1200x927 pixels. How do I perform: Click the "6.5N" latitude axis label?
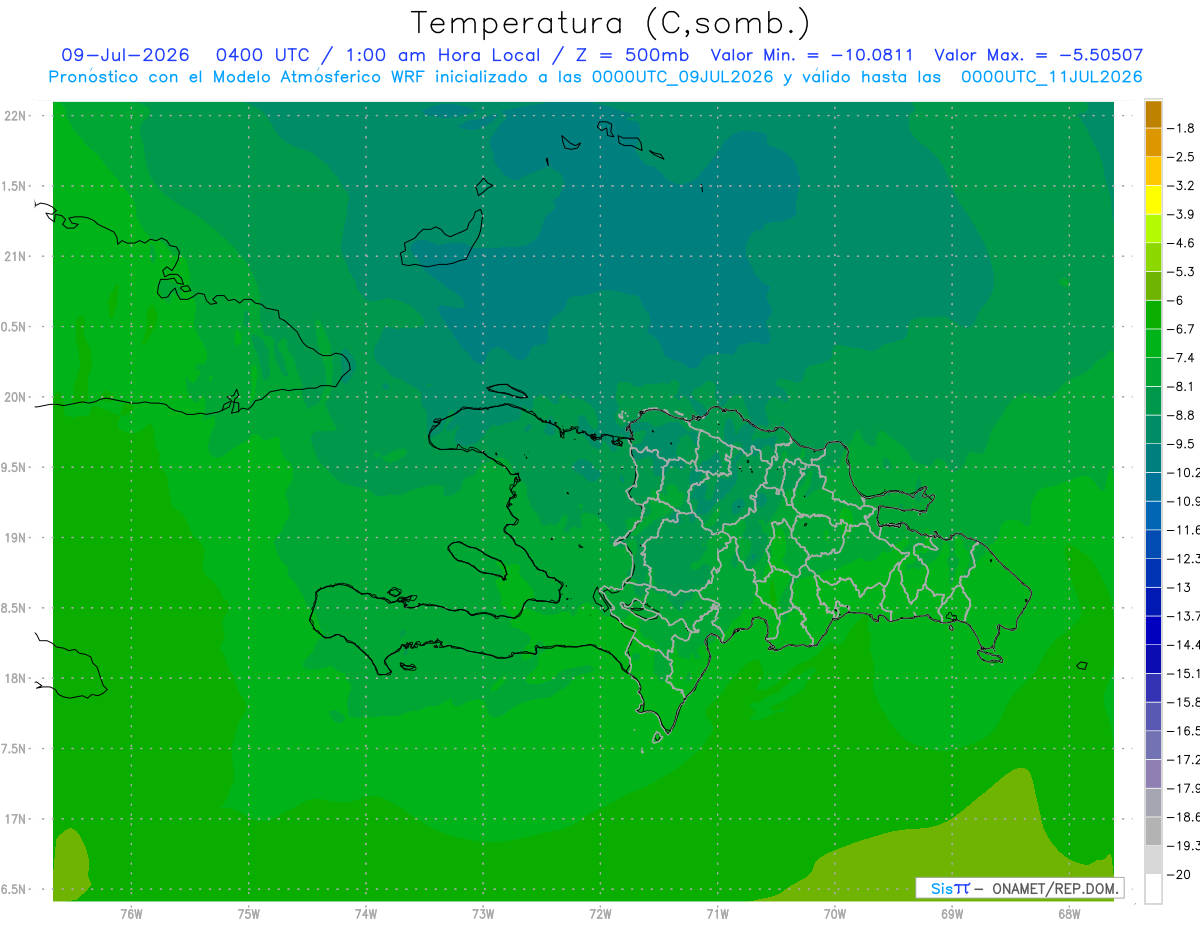15,889
